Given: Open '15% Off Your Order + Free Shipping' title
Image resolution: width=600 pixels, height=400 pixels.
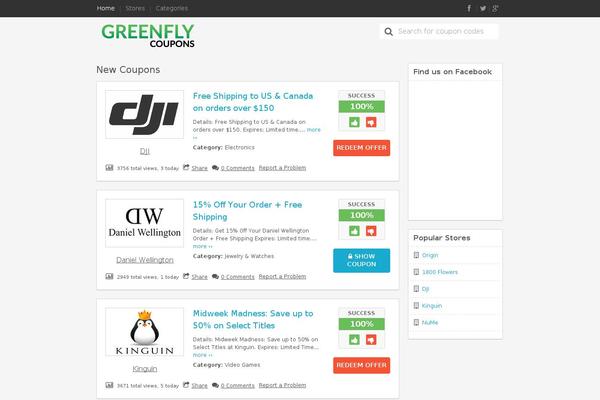Looking at the screenshot, I should [x=248, y=211].
